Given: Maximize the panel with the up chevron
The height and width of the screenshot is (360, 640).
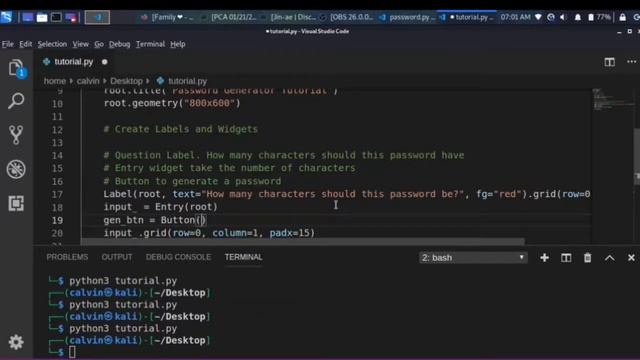Looking at the screenshot, I should 609,258.
